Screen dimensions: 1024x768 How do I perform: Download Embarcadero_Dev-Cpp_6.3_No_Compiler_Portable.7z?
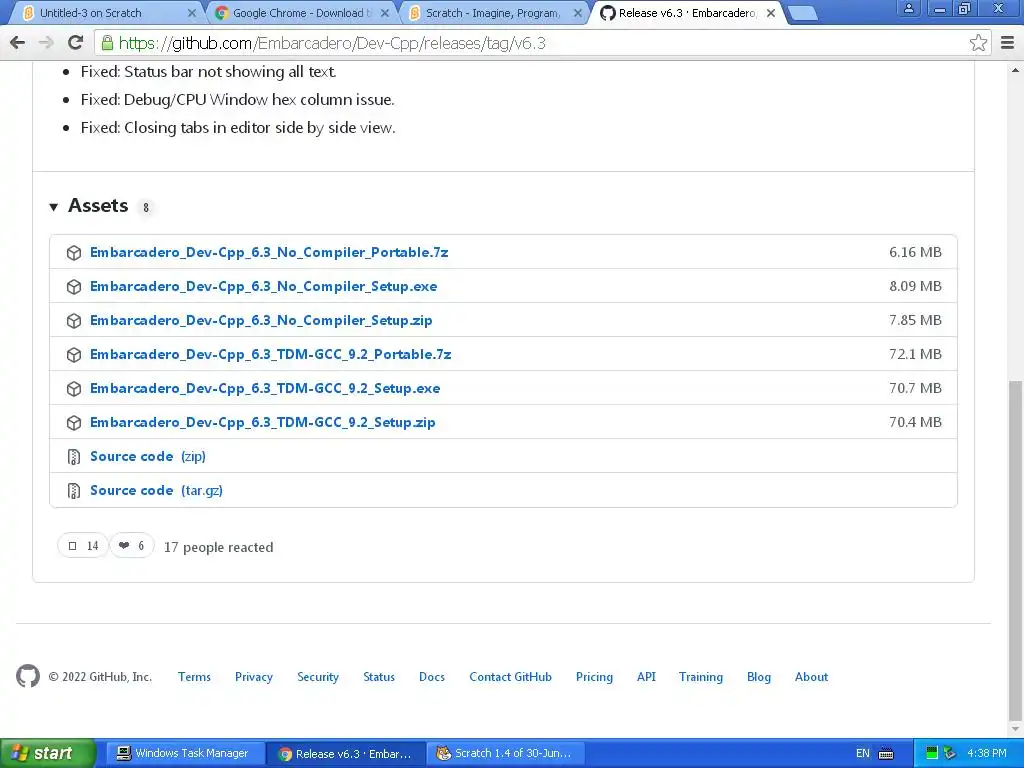(269, 253)
